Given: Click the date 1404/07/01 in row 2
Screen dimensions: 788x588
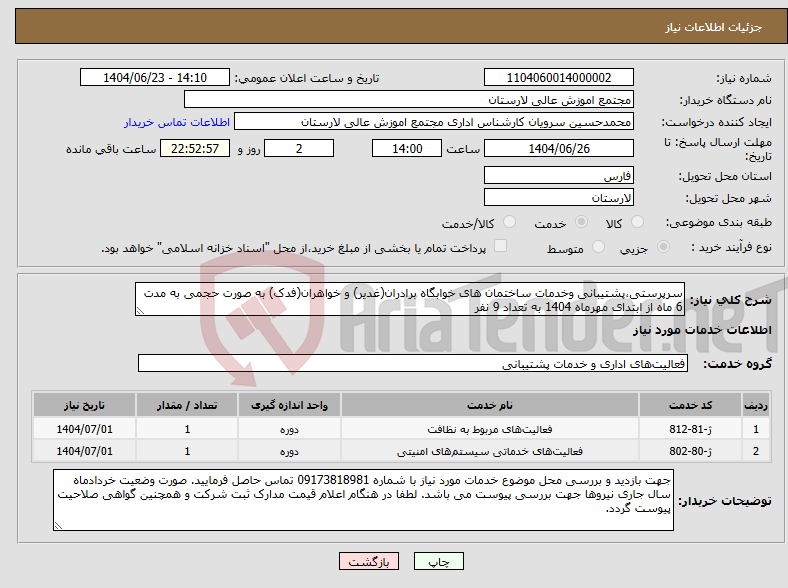Looking at the screenshot, I should pyautogui.click(x=84, y=451).
